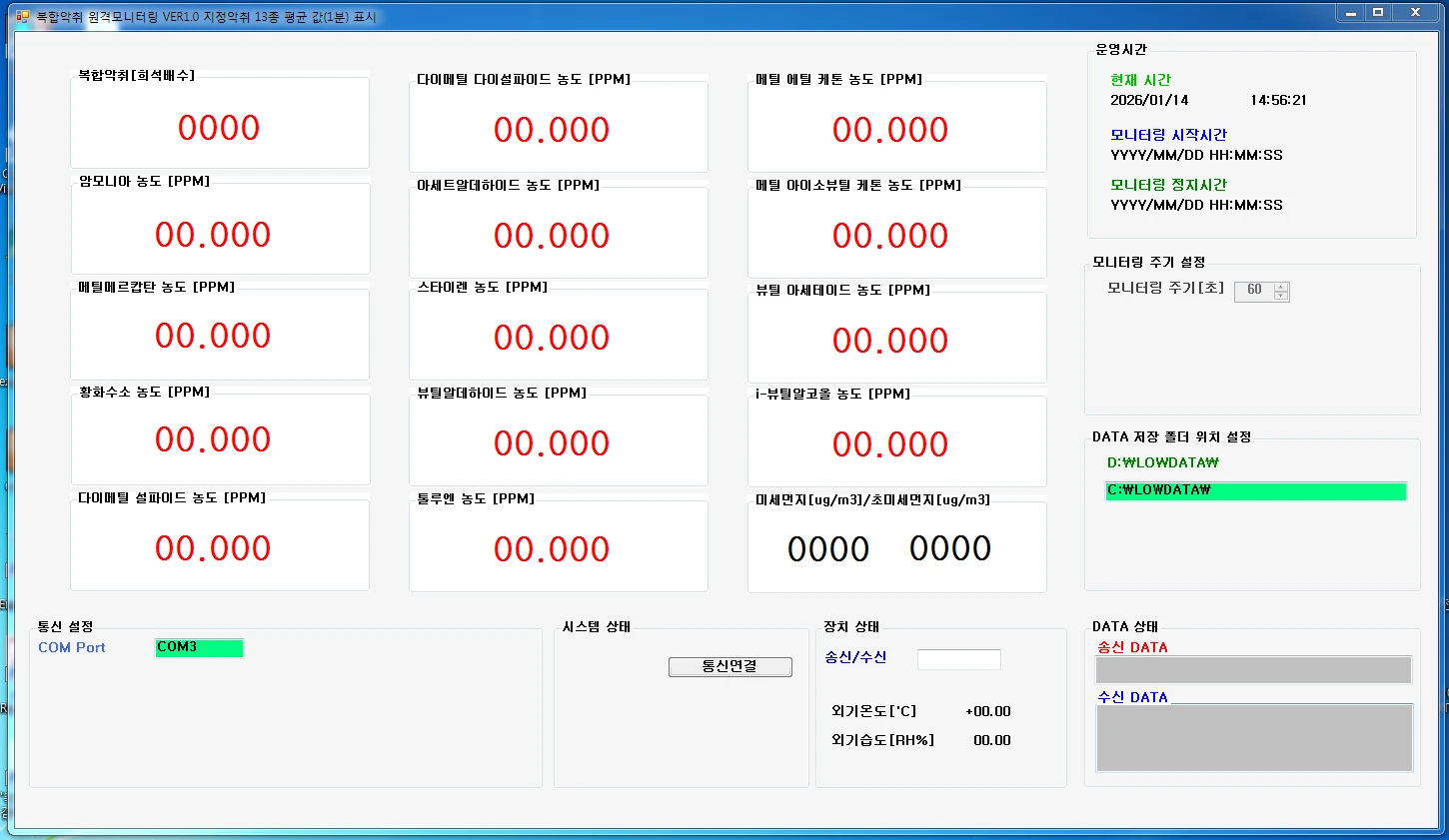
Task: Click the current date 2026/01/14
Action: [x=1149, y=100]
